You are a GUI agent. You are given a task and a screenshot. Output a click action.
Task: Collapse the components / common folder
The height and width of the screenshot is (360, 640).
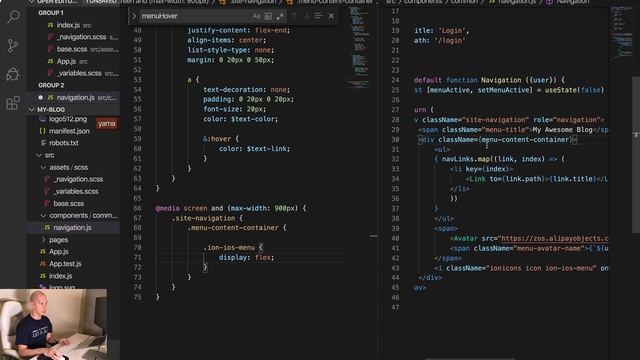pyautogui.click(x=74, y=216)
